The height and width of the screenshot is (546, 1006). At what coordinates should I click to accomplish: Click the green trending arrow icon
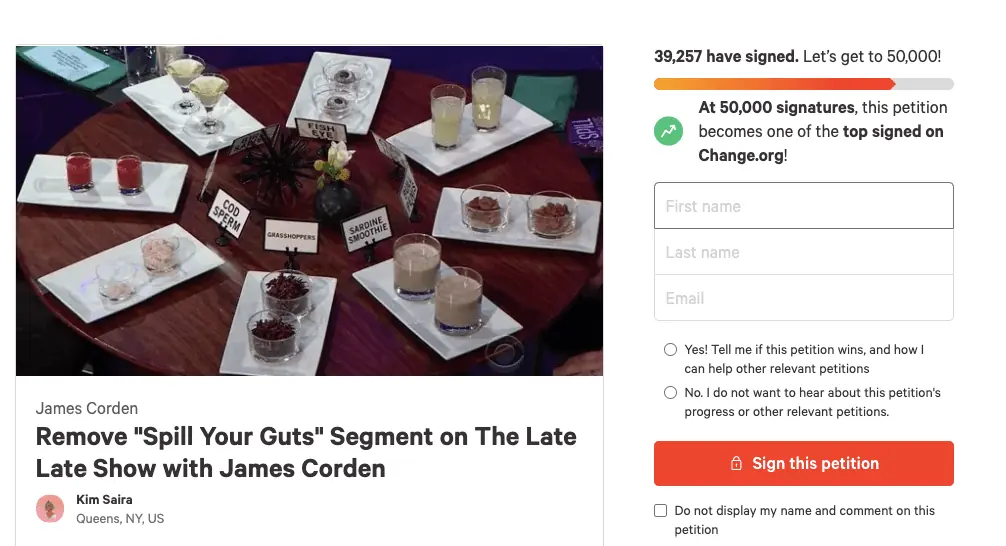tap(668, 131)
